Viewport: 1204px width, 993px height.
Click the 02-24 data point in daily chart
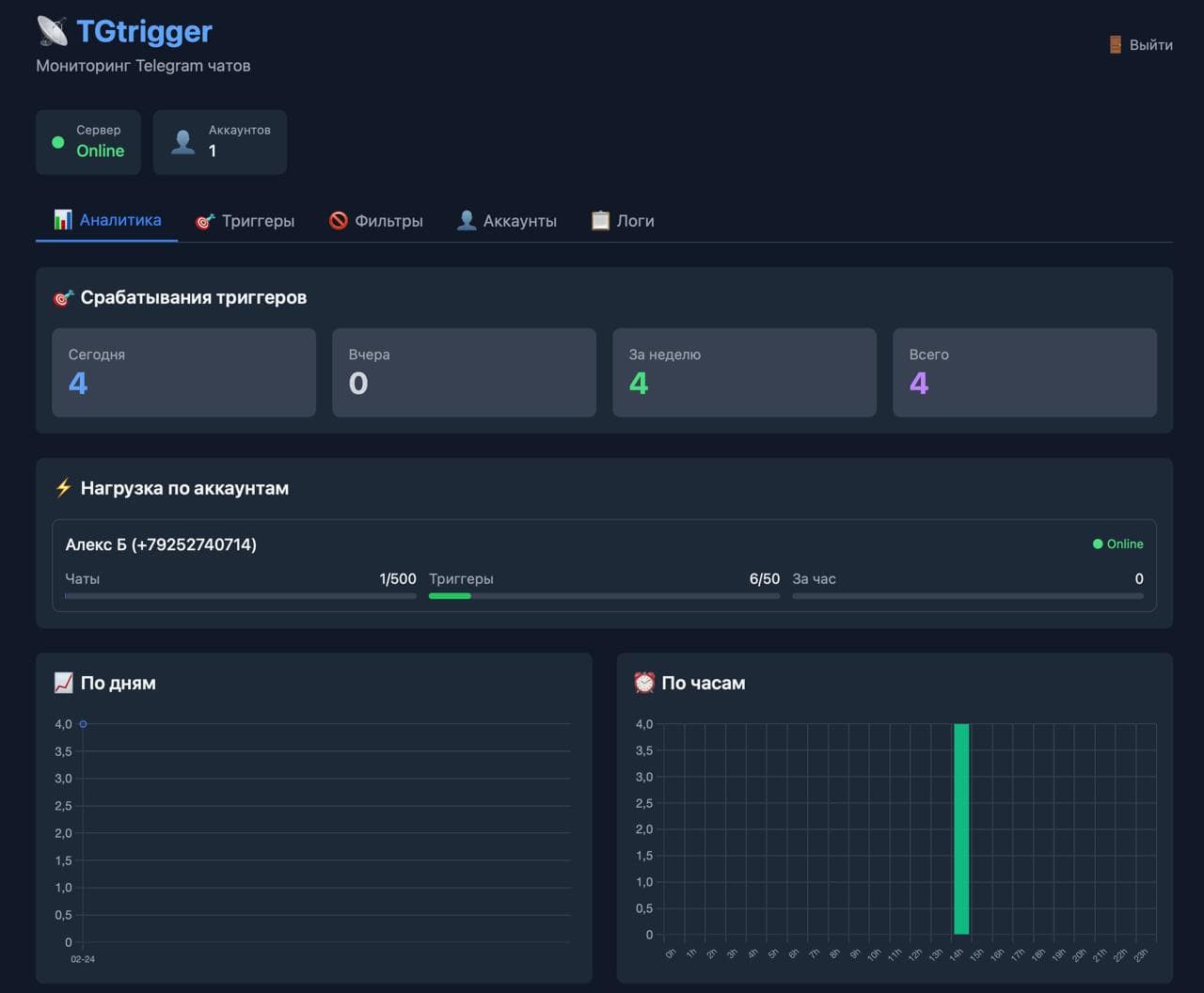coord(83,724)
